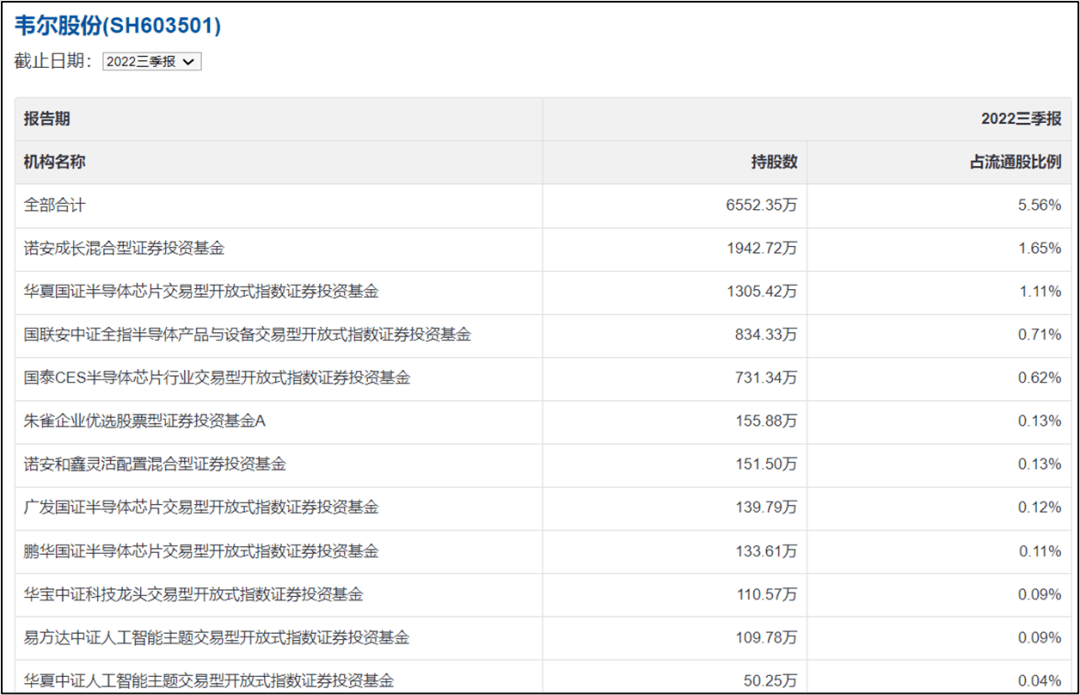Click the 占流通股比例 column header

[x=1015, y=162]
